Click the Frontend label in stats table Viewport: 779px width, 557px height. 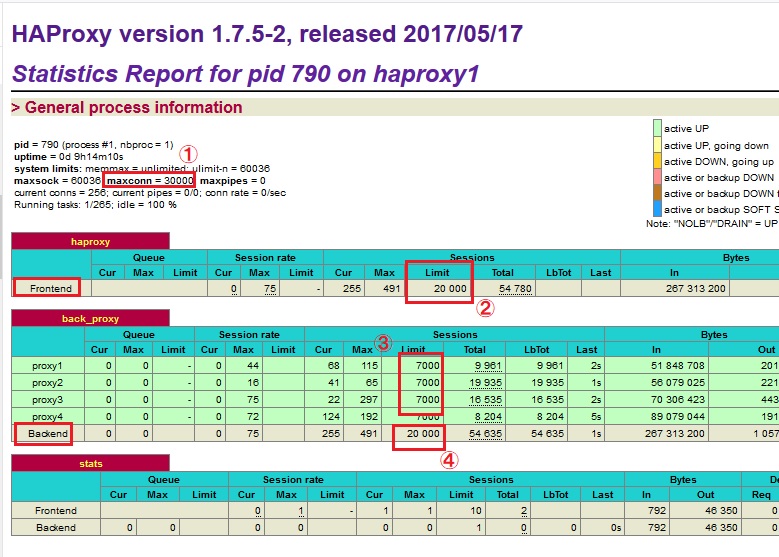tap(56, 510)
